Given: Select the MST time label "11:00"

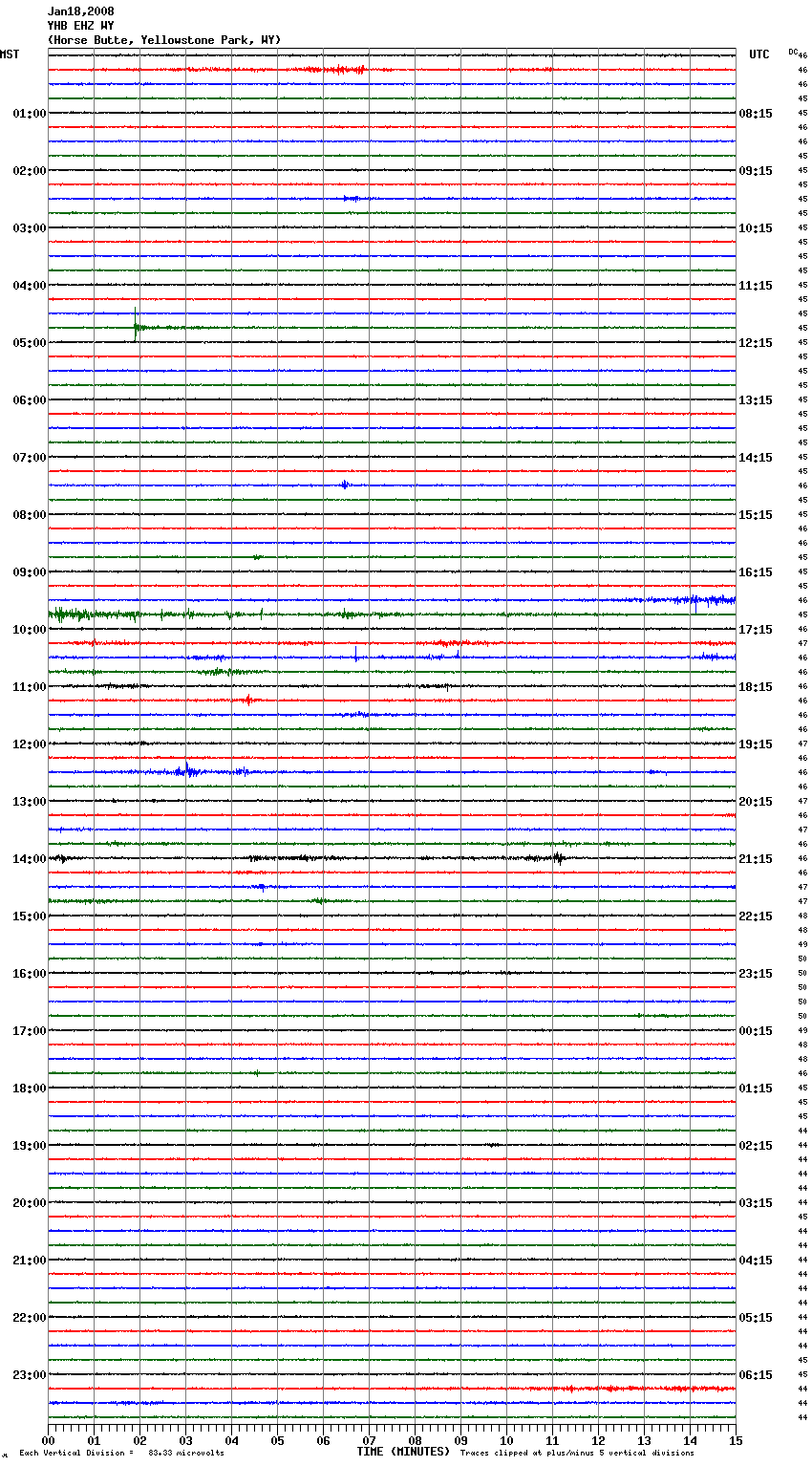Looking at the screenshot, I should click(30, 687).
